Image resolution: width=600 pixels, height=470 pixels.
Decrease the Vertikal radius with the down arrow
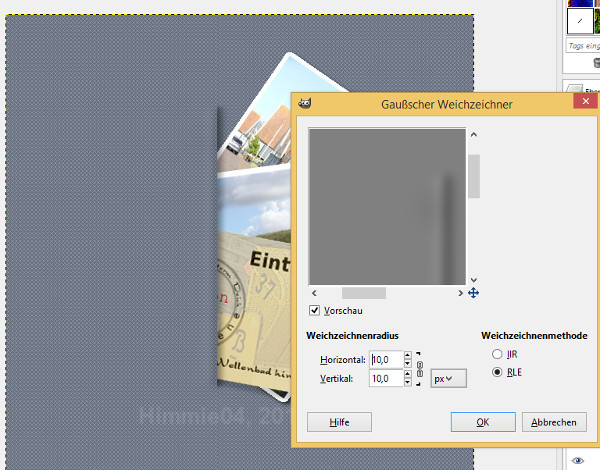(408, 382)
